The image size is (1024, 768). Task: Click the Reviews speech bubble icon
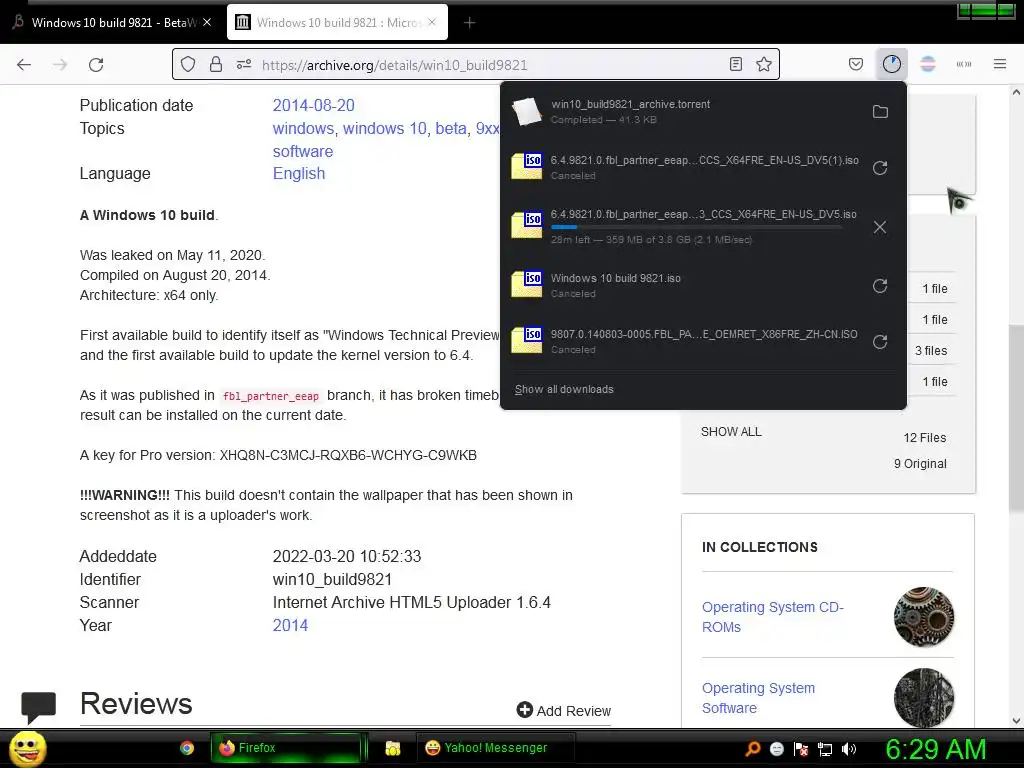(39, 707)
